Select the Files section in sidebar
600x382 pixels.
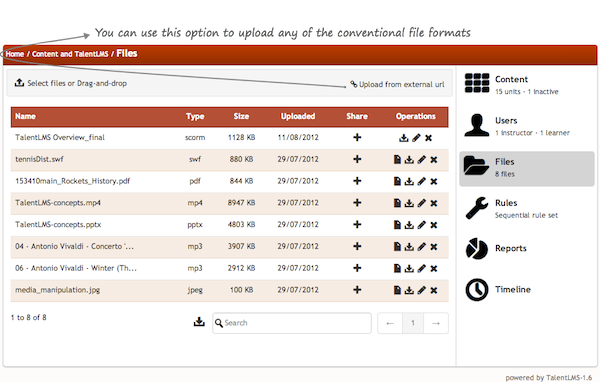click(527, 169)
